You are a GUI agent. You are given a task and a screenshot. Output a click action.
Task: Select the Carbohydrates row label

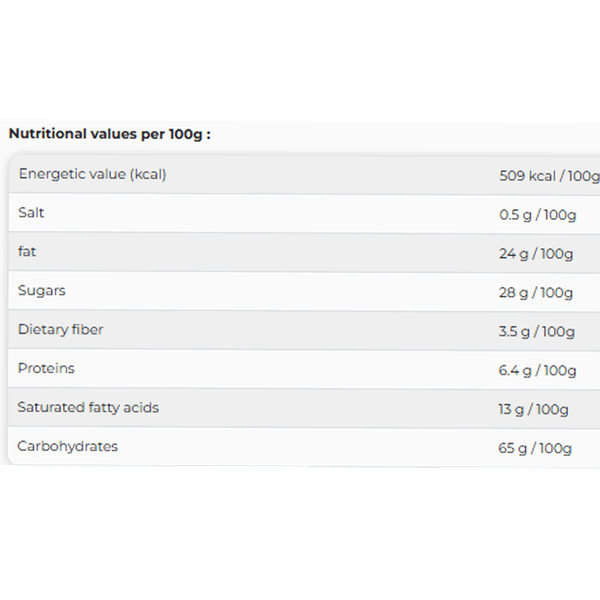68,447
